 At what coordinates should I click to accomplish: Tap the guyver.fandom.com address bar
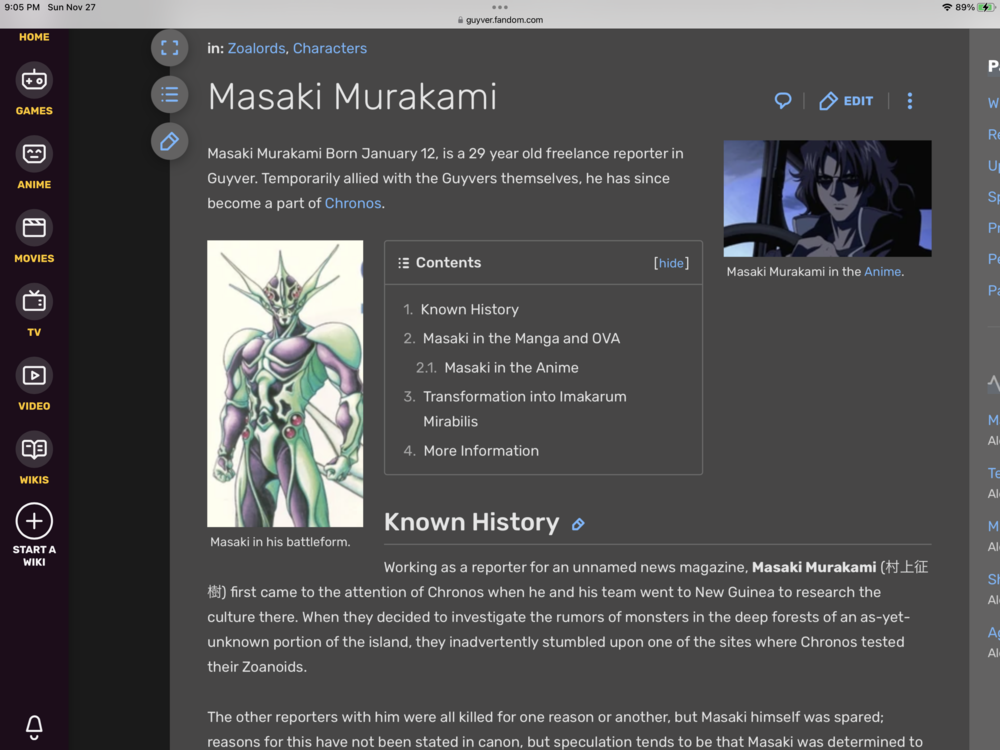click(x=500, y=20)
